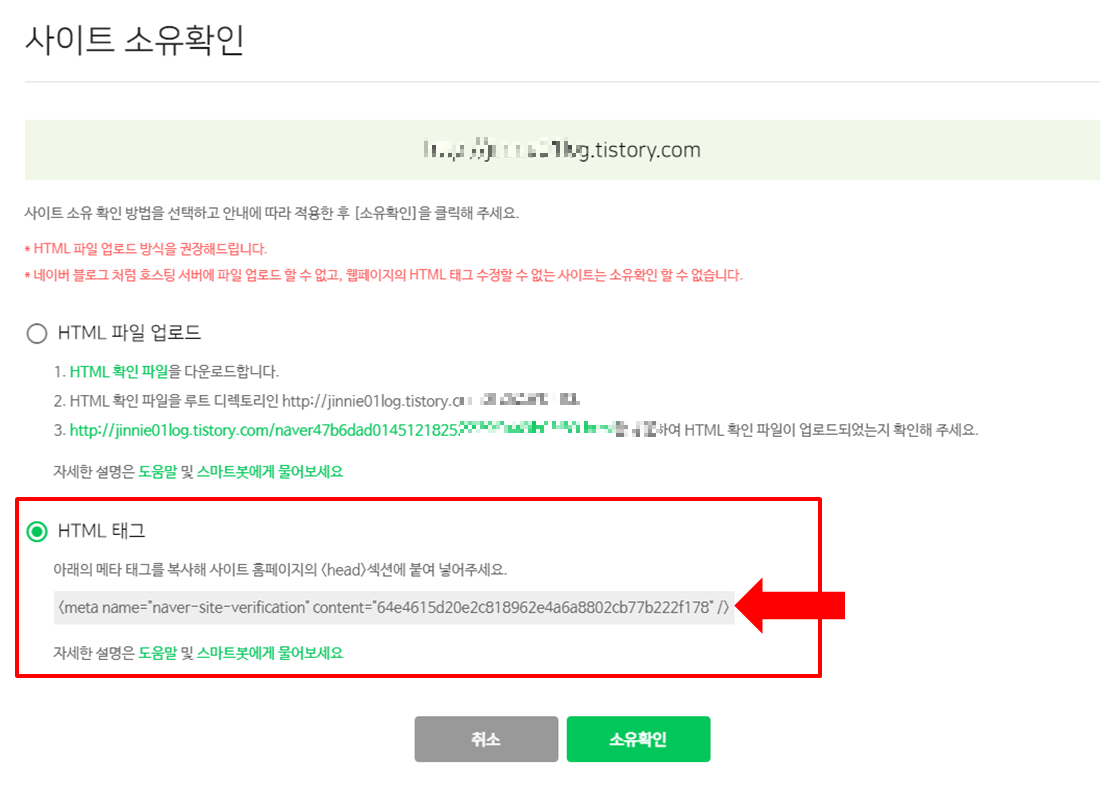The width and height of the screenshot is (1120, 809).
Task: Click the red arrow beside the meta tag
Action: click(x=791, y=606)
